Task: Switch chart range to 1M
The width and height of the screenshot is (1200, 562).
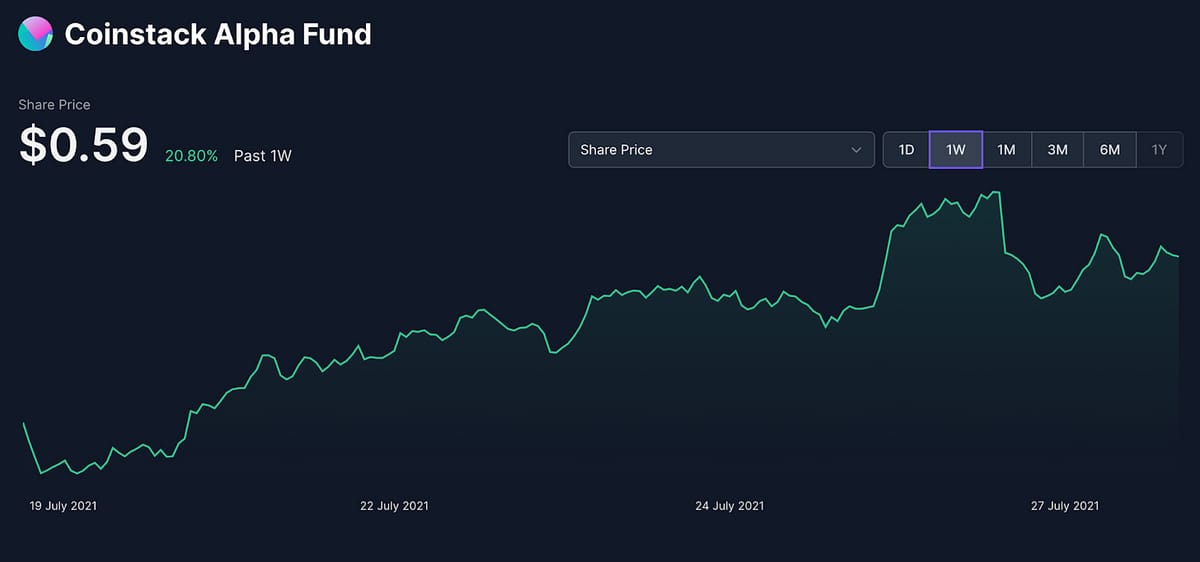Action: (1006, 150)
